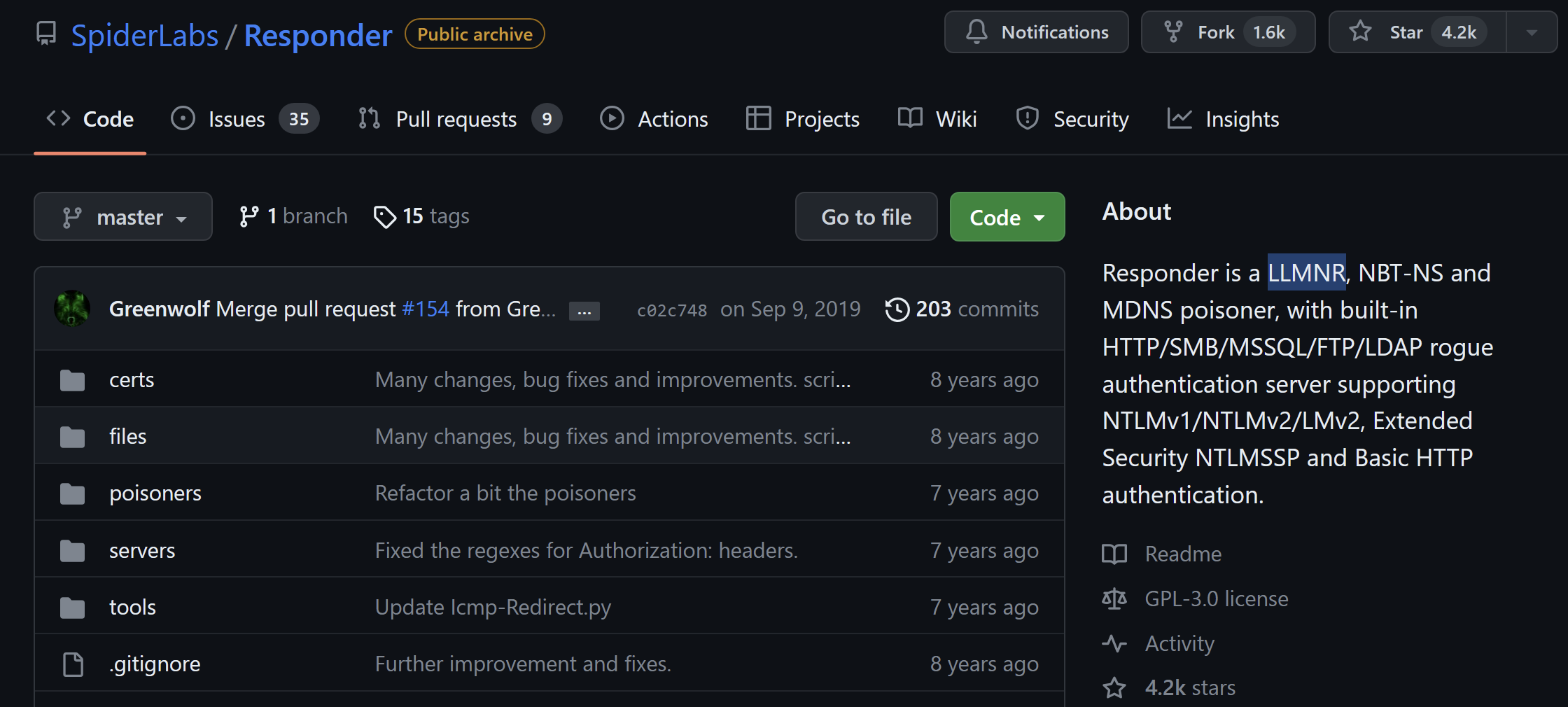
Task: View the 203 commits history
Action: click(962, 309)
